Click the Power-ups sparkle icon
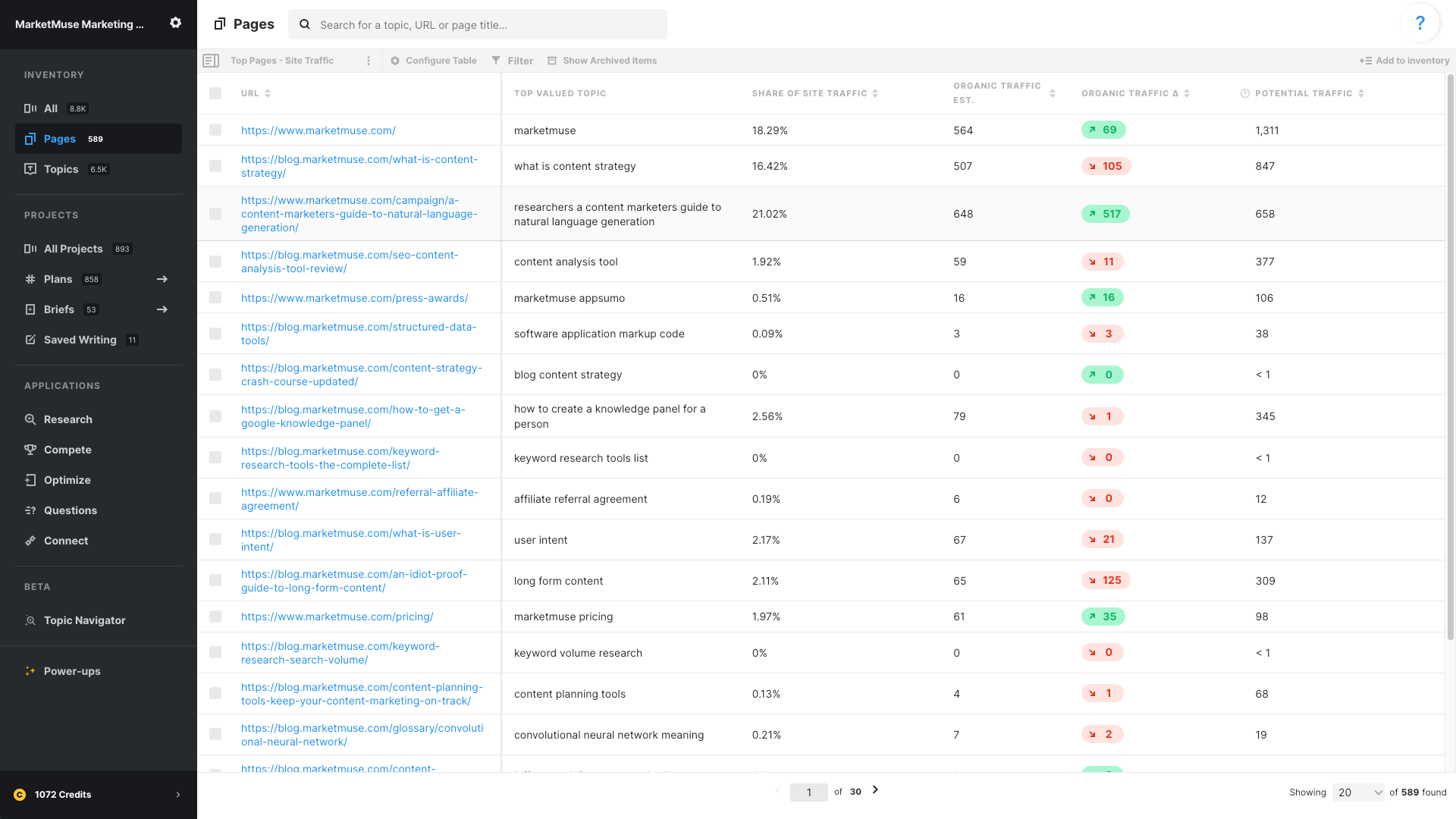This screenshot has height=819, width=1456. click(x=30, y=671)
